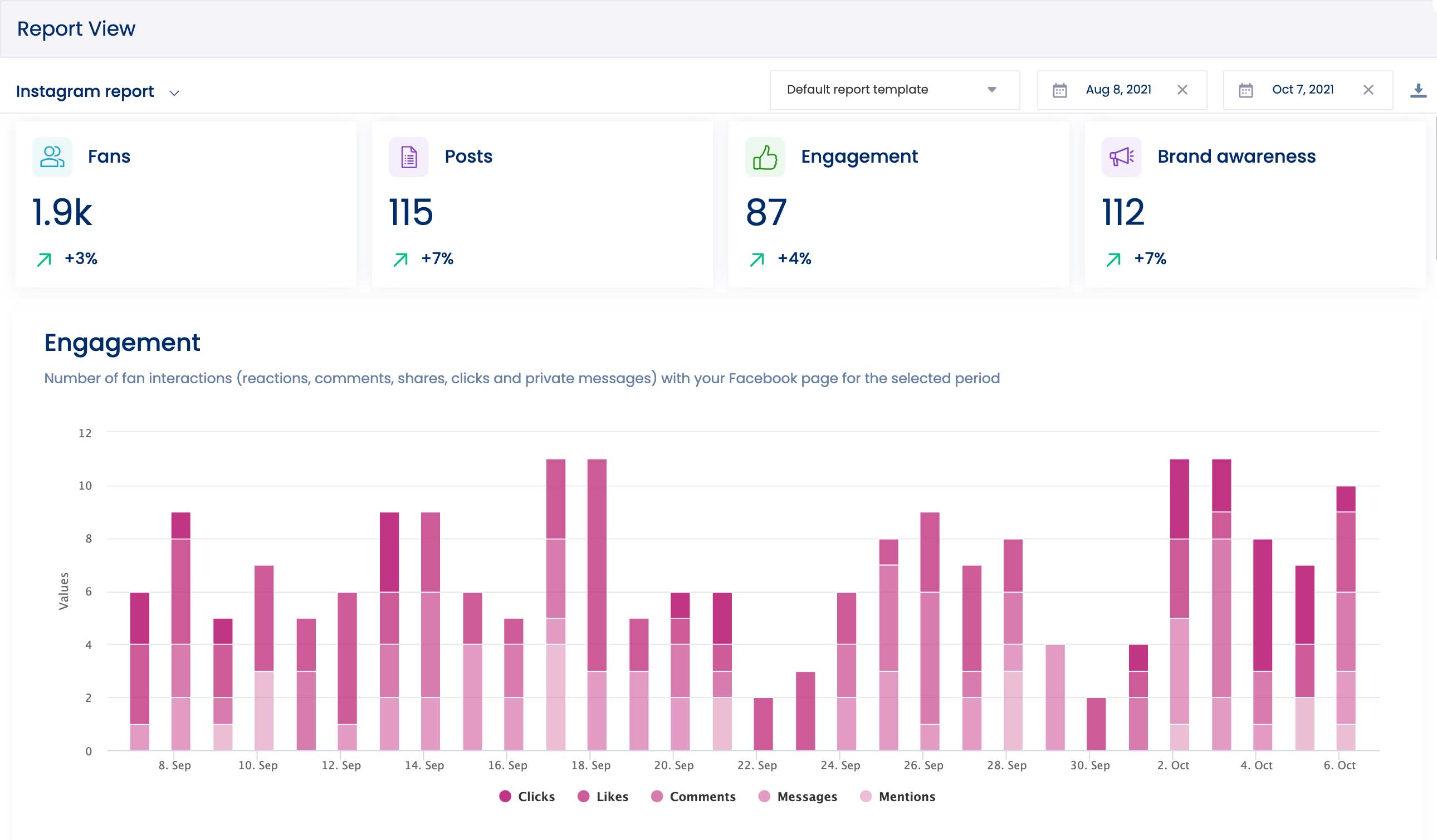Image resolution: width=1437 pixels, height=840 pixels.
Task: Click the calendar icon next to Oct 7, 2021
Action: click(x=1245, y=90)
